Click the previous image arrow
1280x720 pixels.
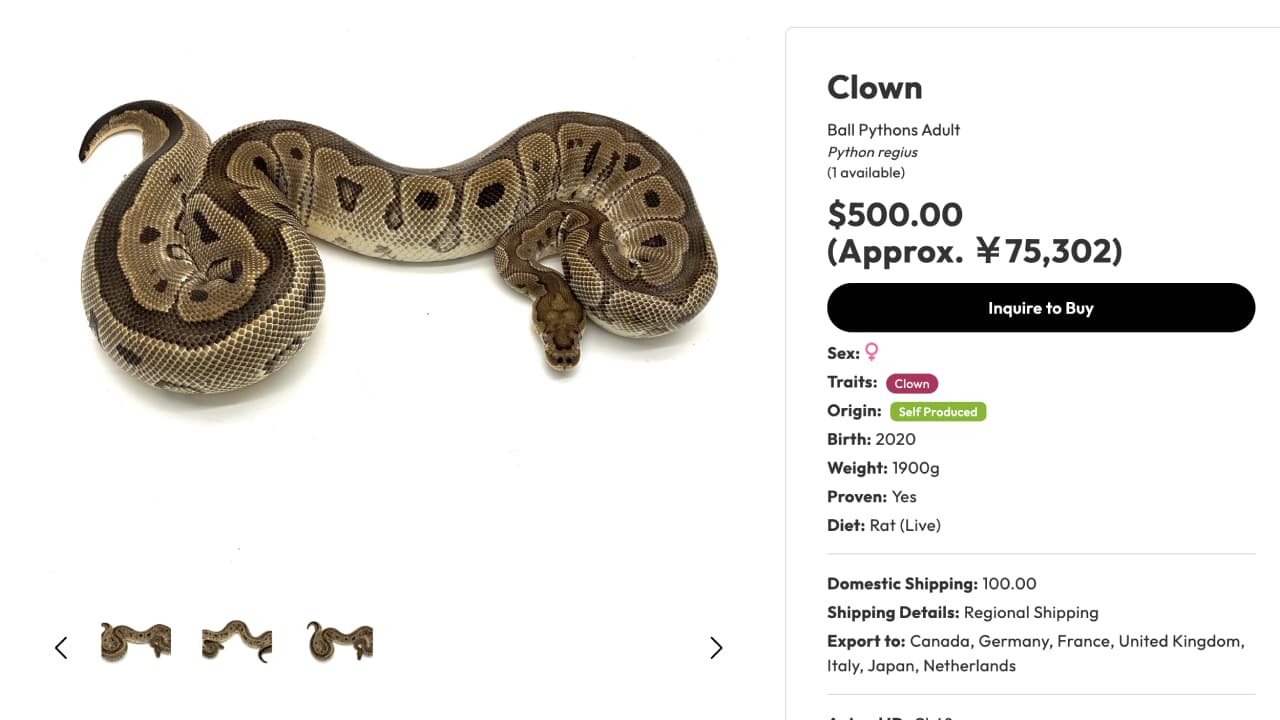(x=61, y=648)
